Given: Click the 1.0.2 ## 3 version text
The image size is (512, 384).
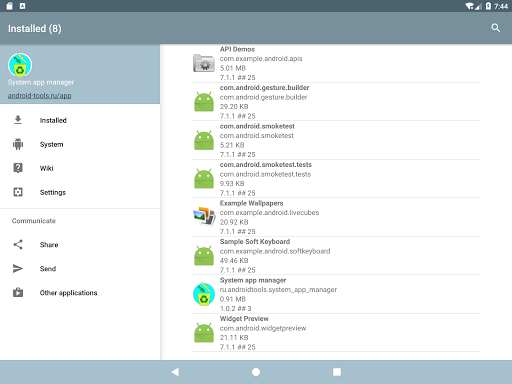Looking at the screenshot, I should click(236, 309).
